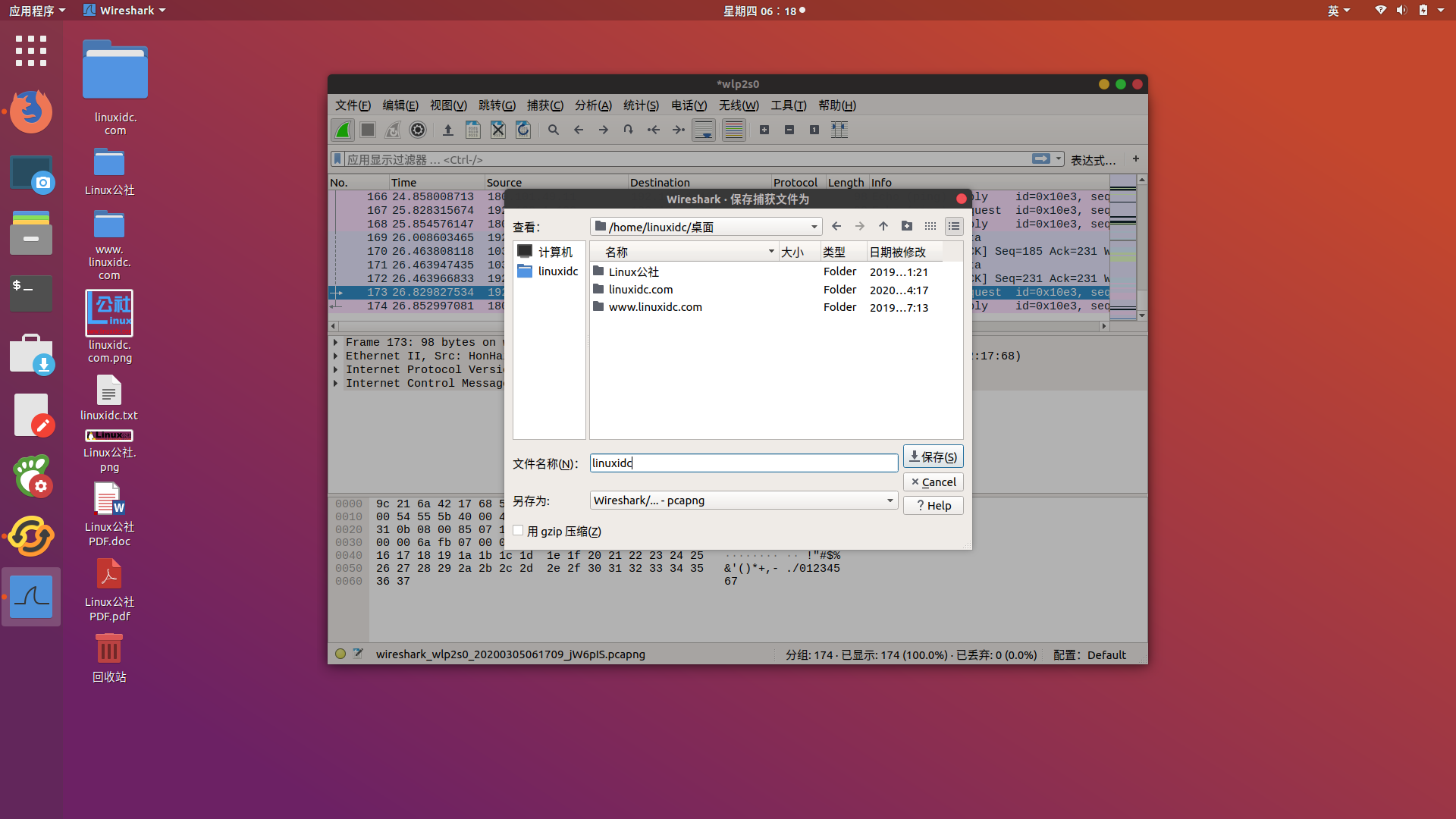Click the filename input showing linuxidc
1456x819 pixels.
(x=743, y=463)
